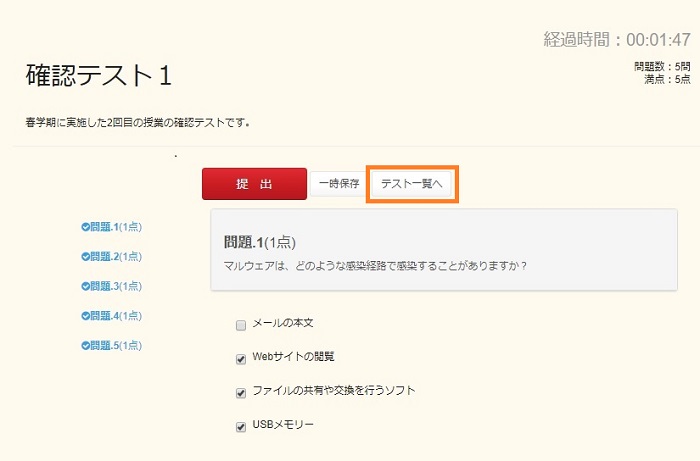Go back via テスト一覧へ button

pyautogui.click(x=411, y=184)
